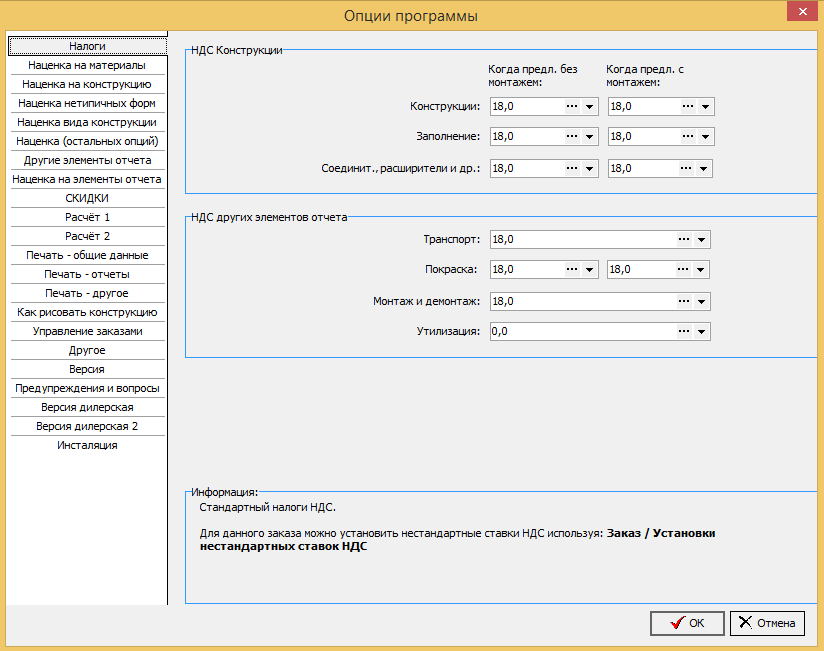Expand second Конструкции dropdown arrow
824x651 pixels.
tap(705, 107)
